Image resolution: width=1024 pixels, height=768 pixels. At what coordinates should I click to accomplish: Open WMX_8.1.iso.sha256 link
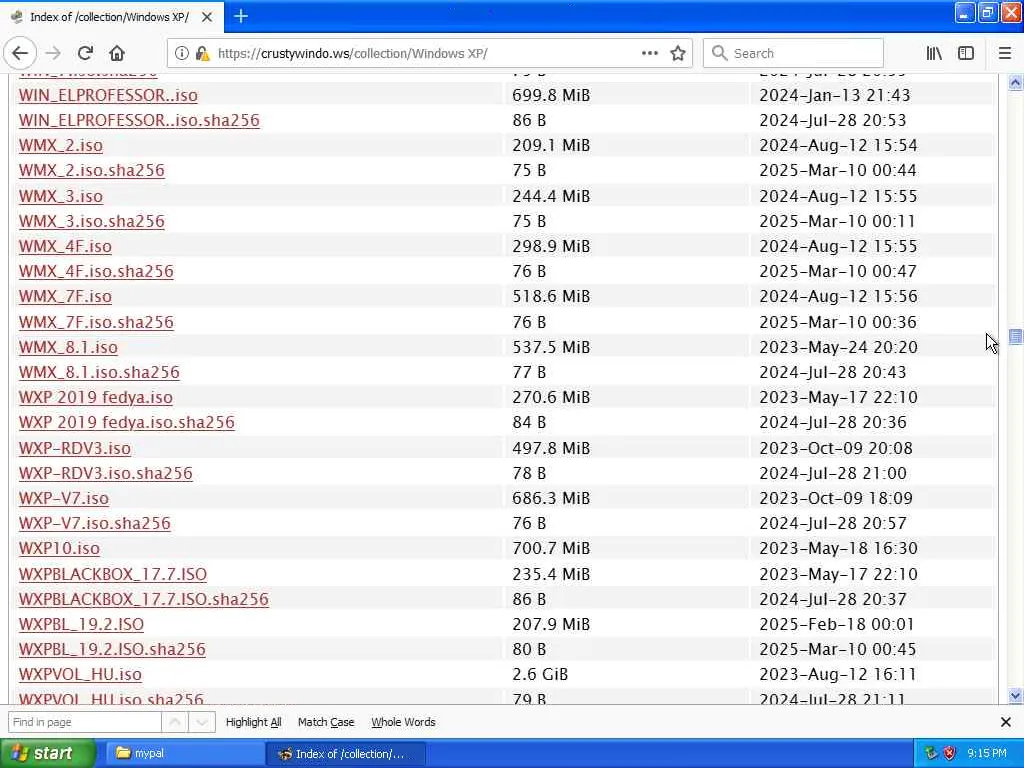pyautogui.click(x=99, y=372)
